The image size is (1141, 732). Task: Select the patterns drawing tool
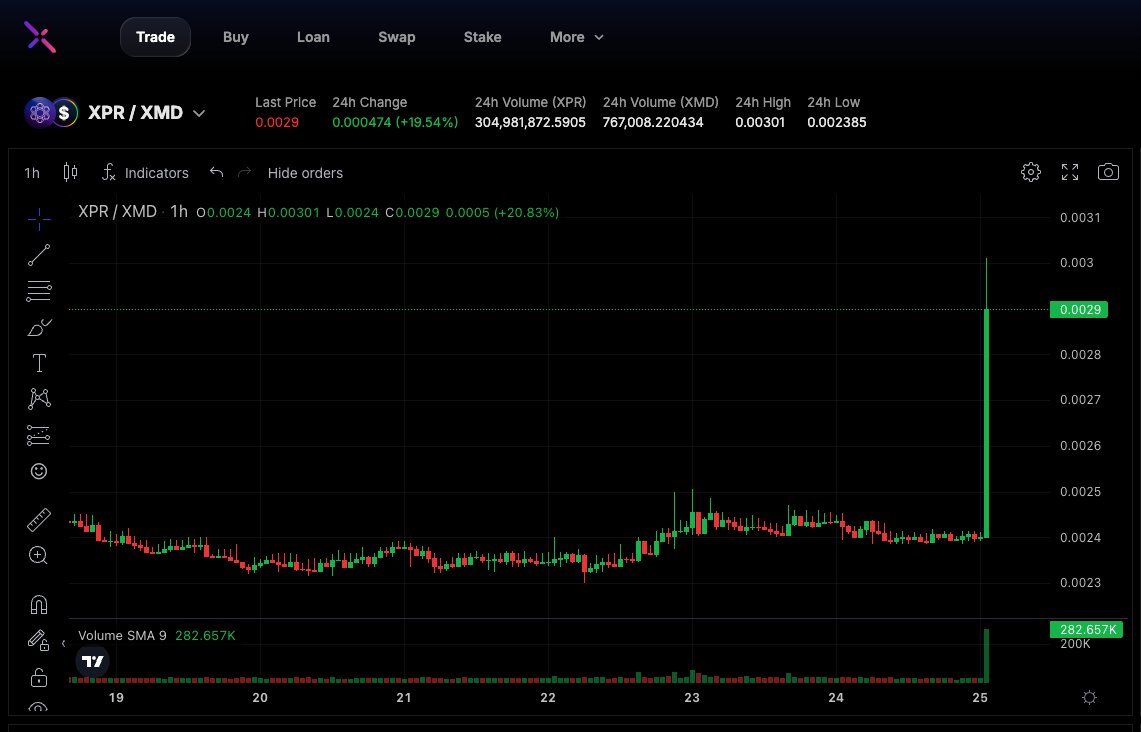click(x=39, y=399)
